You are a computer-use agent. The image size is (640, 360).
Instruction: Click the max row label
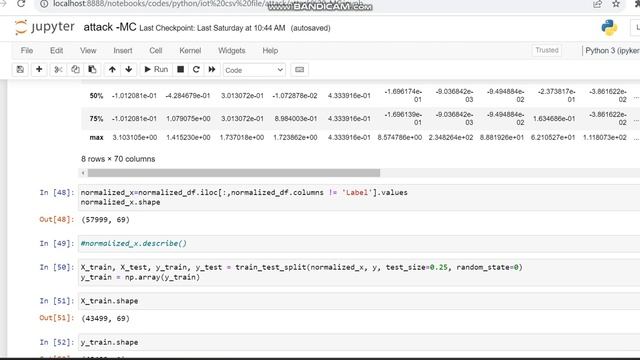tap(96, 138)
